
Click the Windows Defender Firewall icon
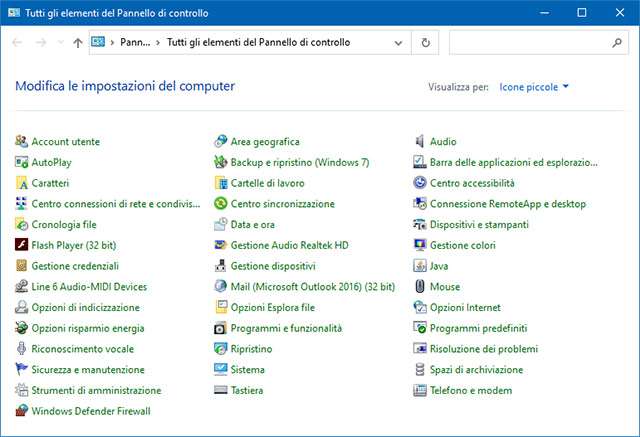coord(22,411)
